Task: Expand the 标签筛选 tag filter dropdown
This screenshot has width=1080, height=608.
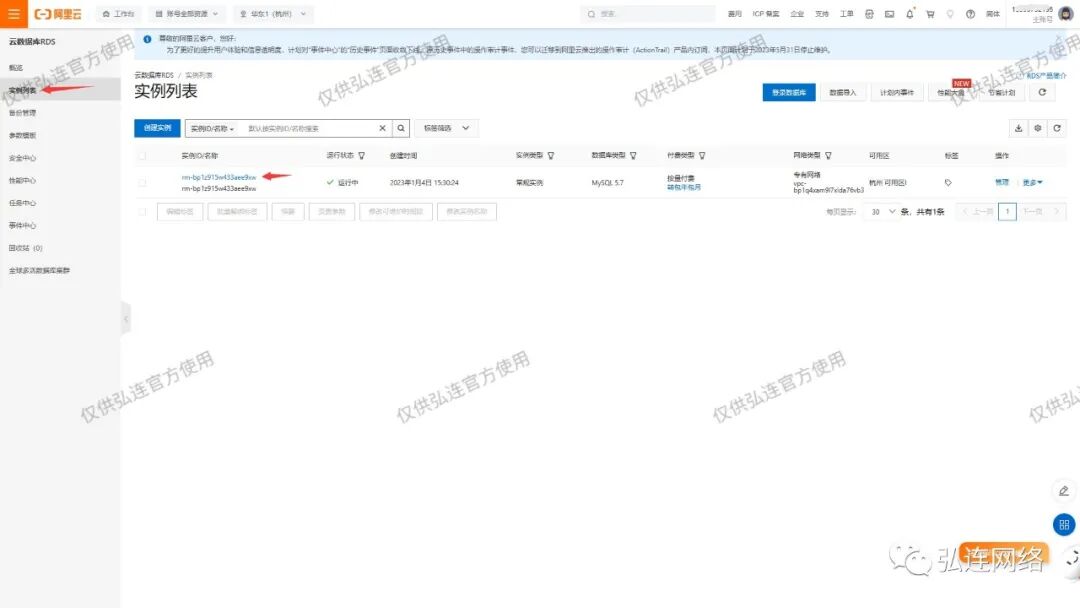Action: pyautogui.click(x=446, y=128)
